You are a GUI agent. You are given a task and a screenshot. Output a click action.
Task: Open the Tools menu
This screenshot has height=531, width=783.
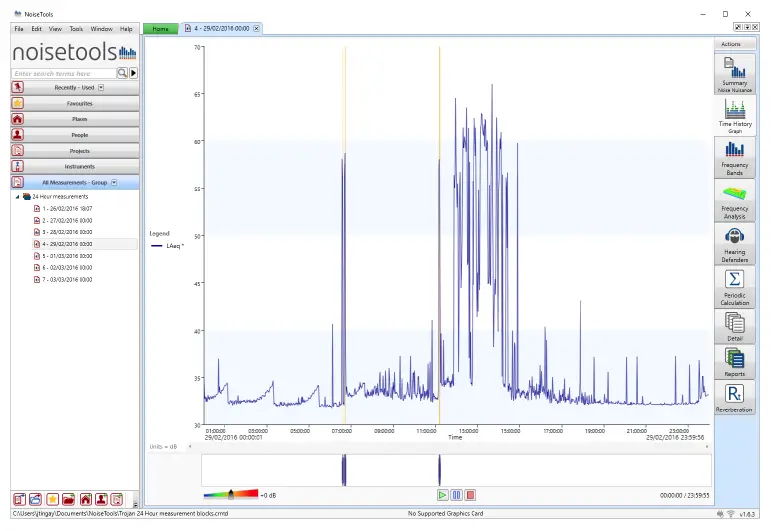pos(76,29)
